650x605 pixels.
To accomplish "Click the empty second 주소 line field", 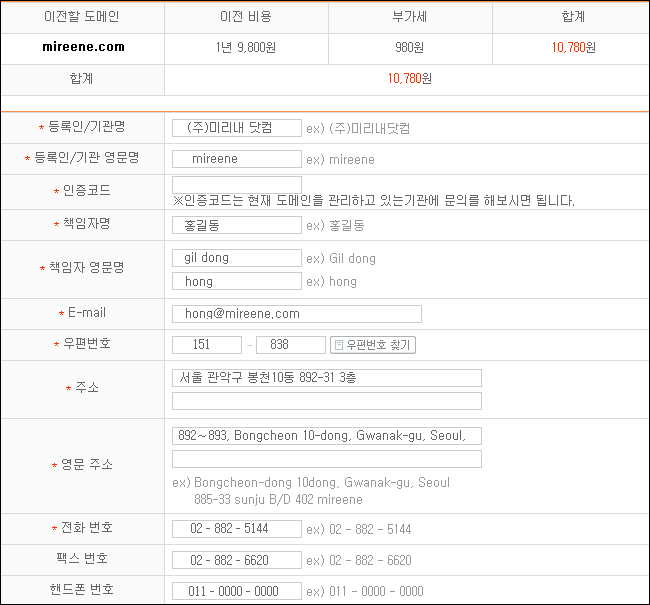I will 327,401.
